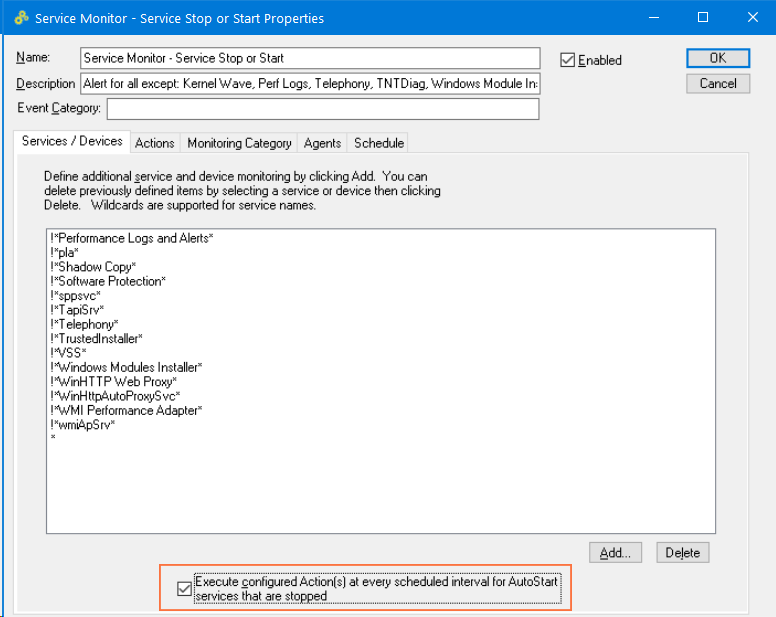Image resolution: width=776 pixels, height=617 pixels.
Task: Click the Service Monitor app icon in title bar
Action: pyautogui.click(x=21, y=18)
